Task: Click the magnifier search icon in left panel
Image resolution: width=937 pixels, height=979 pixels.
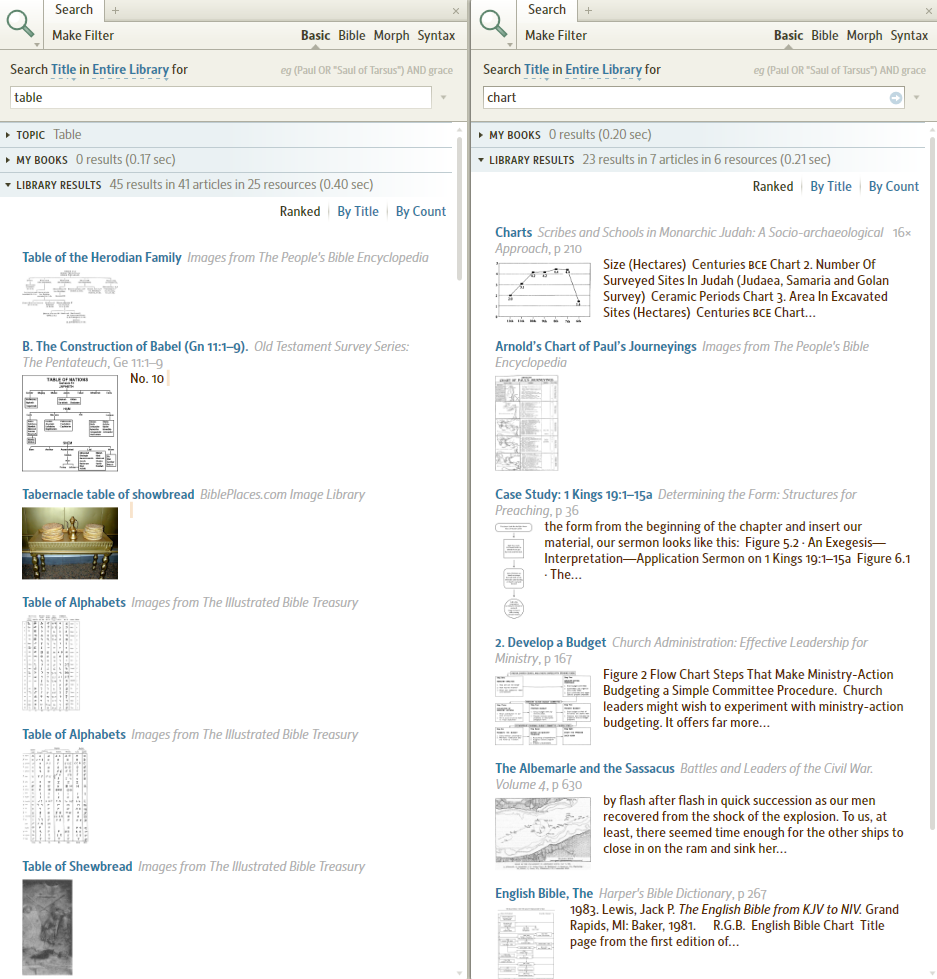Action: tap(20, 24)
